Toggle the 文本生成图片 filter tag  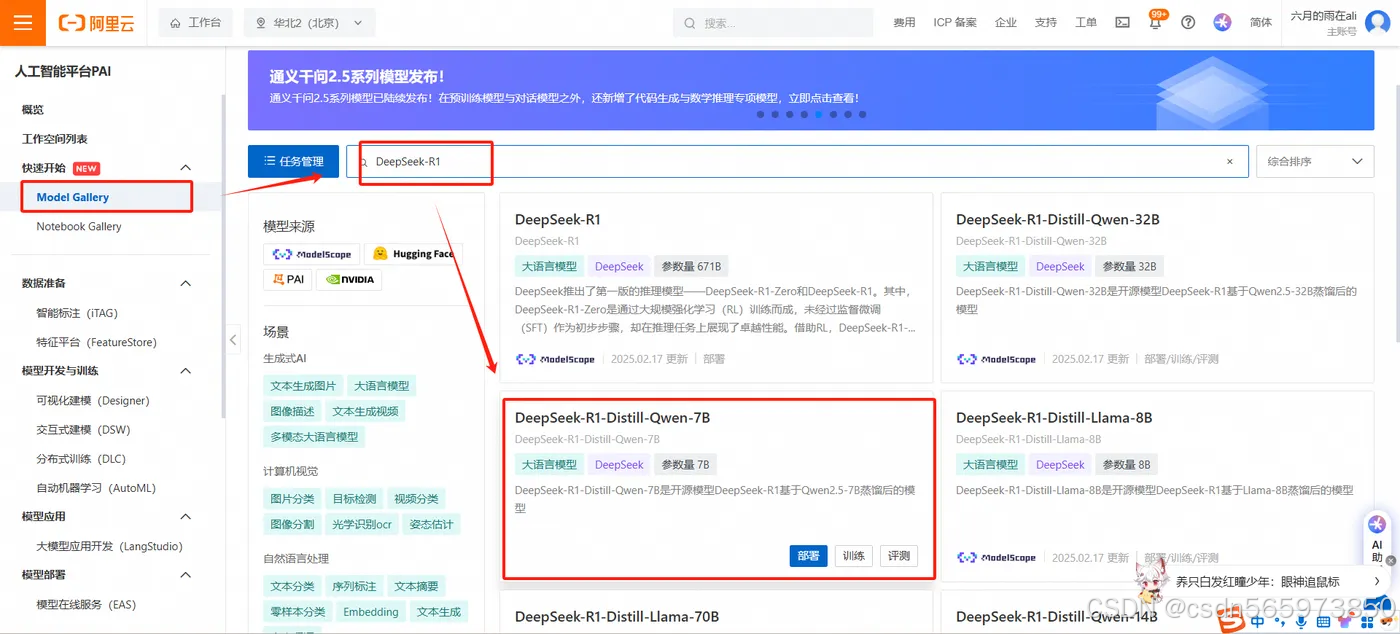click(x=303, y=385)
